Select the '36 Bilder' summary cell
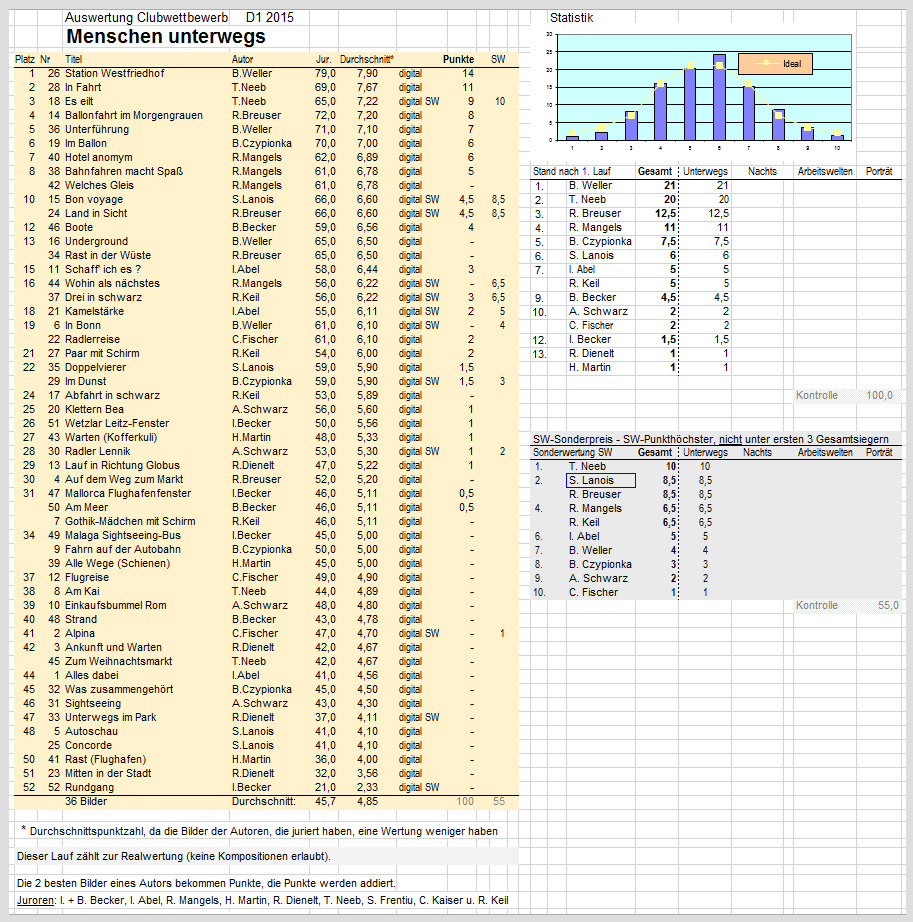Screen dimensions: 913x922 [x=86, y=801]
